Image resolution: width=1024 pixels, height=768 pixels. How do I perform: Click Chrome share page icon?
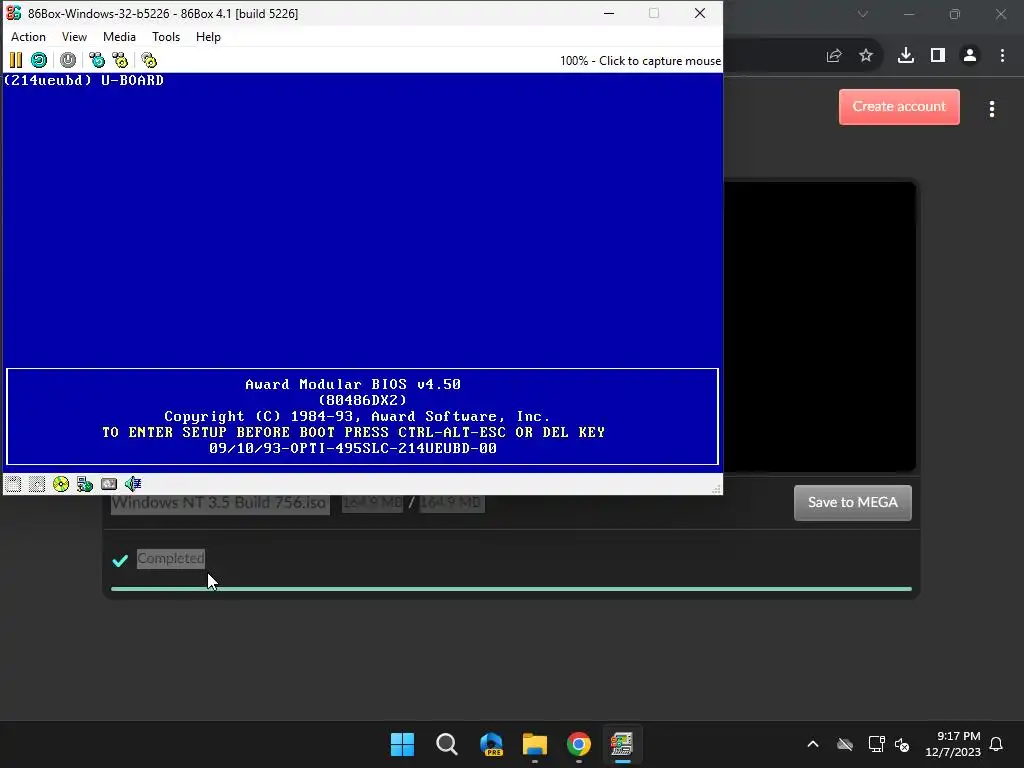pos(834,56)
